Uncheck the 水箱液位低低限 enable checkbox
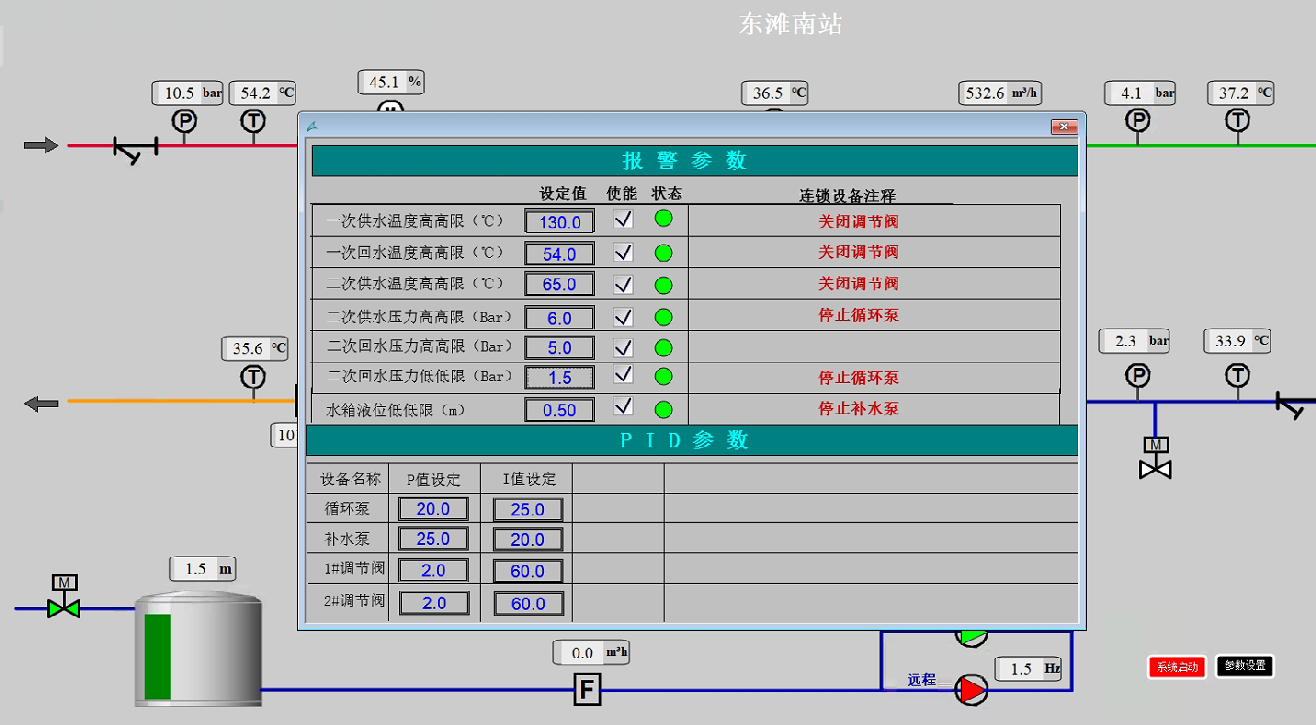 coord(623,407)
